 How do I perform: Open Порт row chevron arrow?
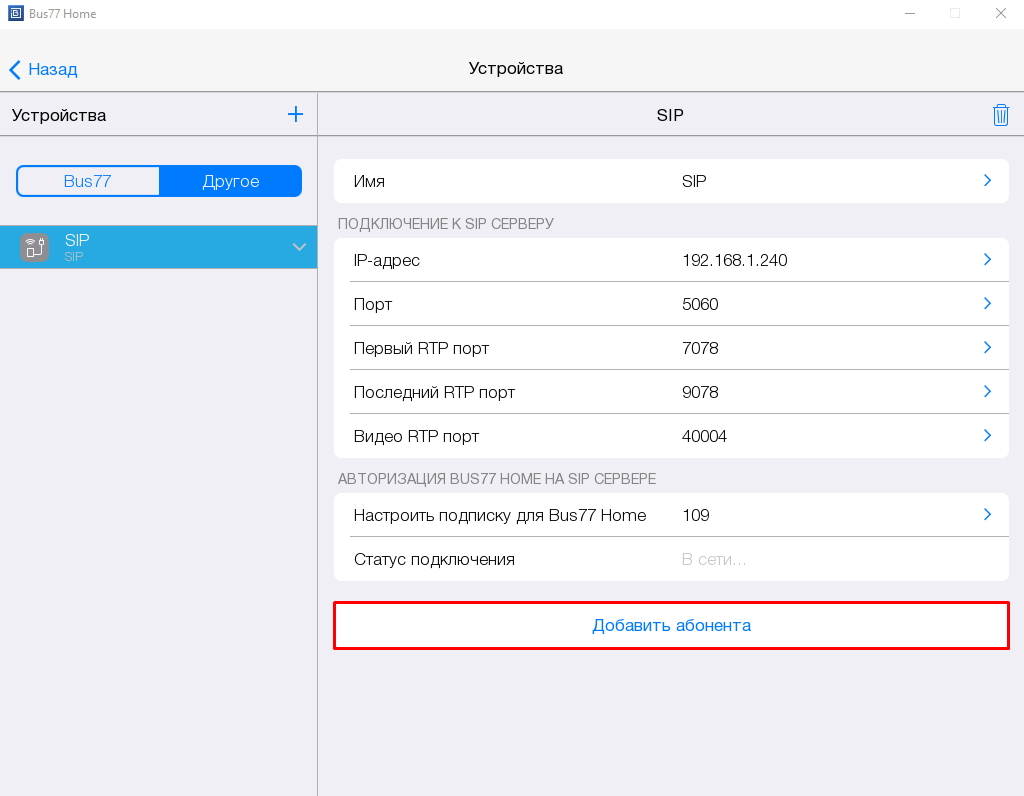tap(987, 304)
